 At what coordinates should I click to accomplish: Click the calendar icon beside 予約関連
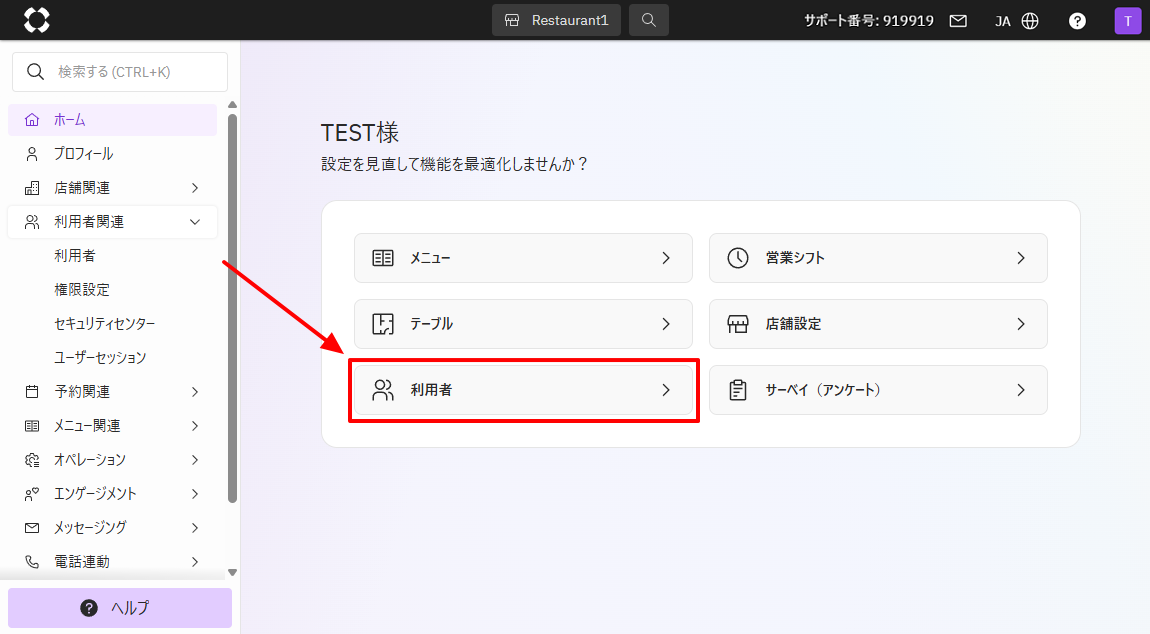coord(32,392)
